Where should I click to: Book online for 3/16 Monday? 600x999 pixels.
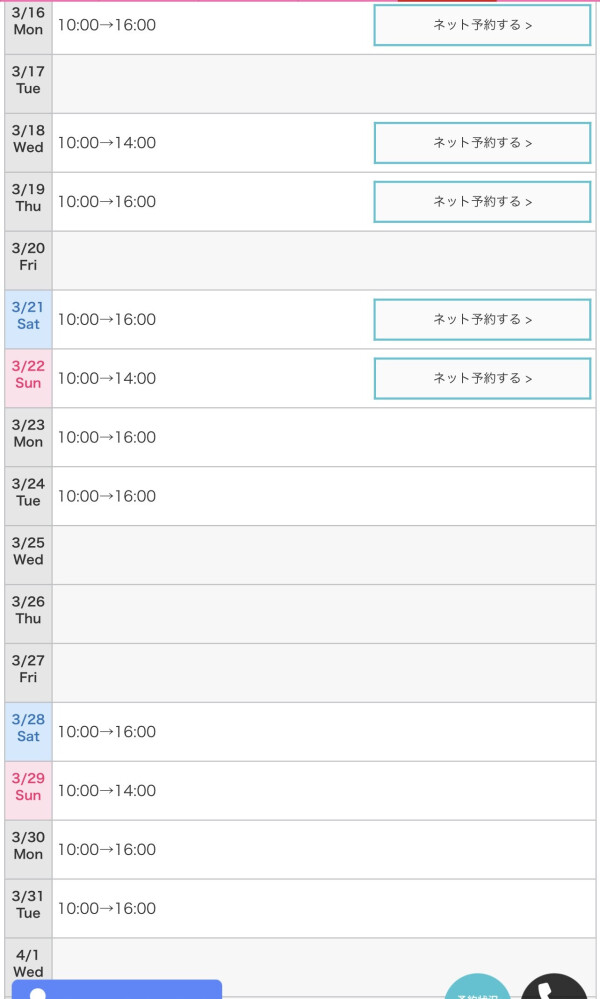(x=482, y=25)
